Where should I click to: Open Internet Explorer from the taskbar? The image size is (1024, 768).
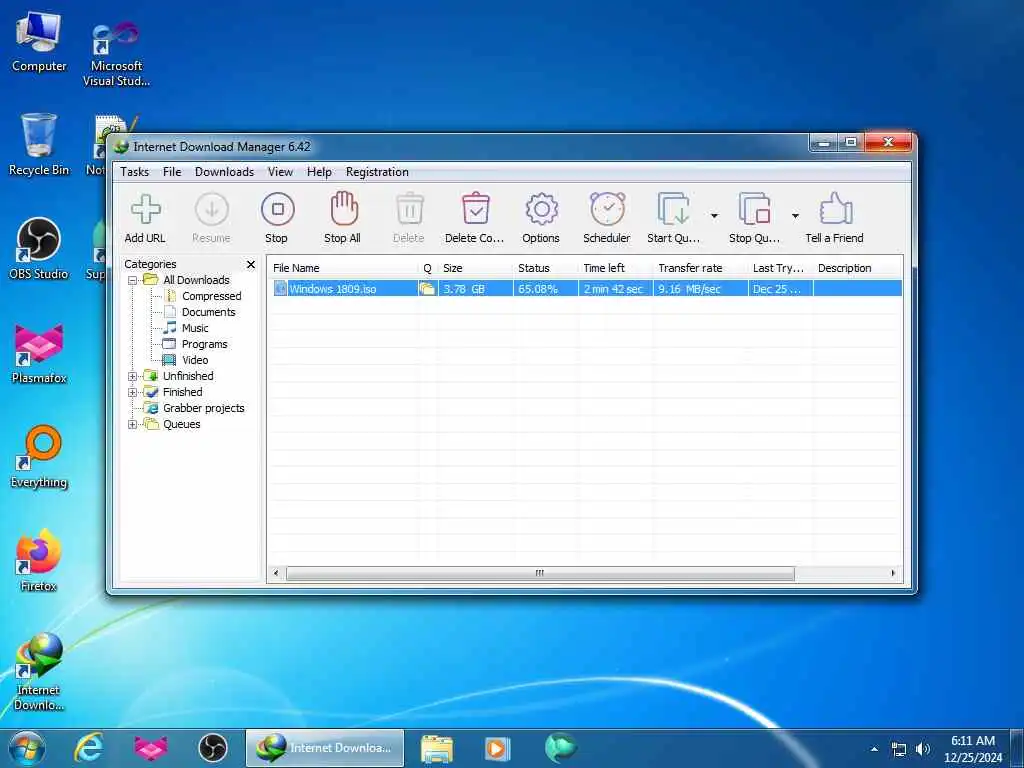(89, 748)
